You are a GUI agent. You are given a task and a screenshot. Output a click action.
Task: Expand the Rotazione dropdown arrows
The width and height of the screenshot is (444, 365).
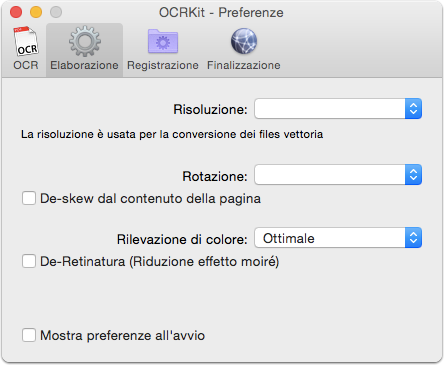point(413,174)
